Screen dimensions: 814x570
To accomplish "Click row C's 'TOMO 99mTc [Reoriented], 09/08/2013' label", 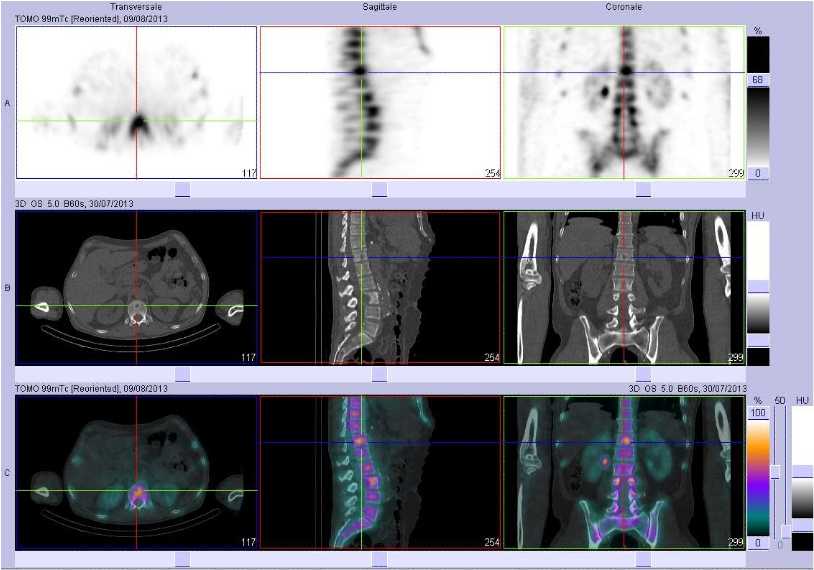I will click(x=91, y=388).
